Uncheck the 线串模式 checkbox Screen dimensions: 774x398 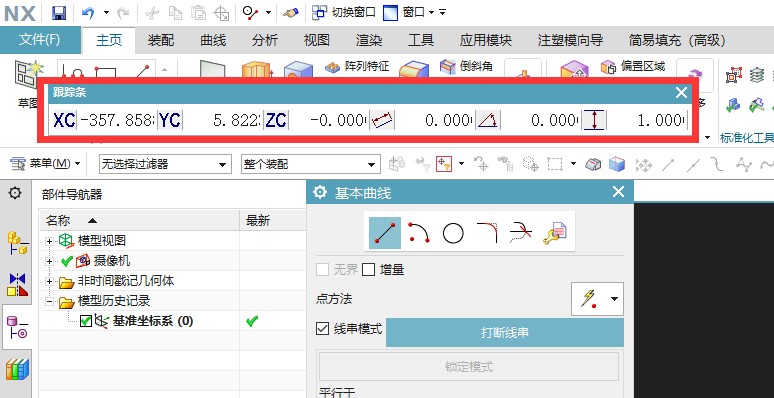[322, 328]
